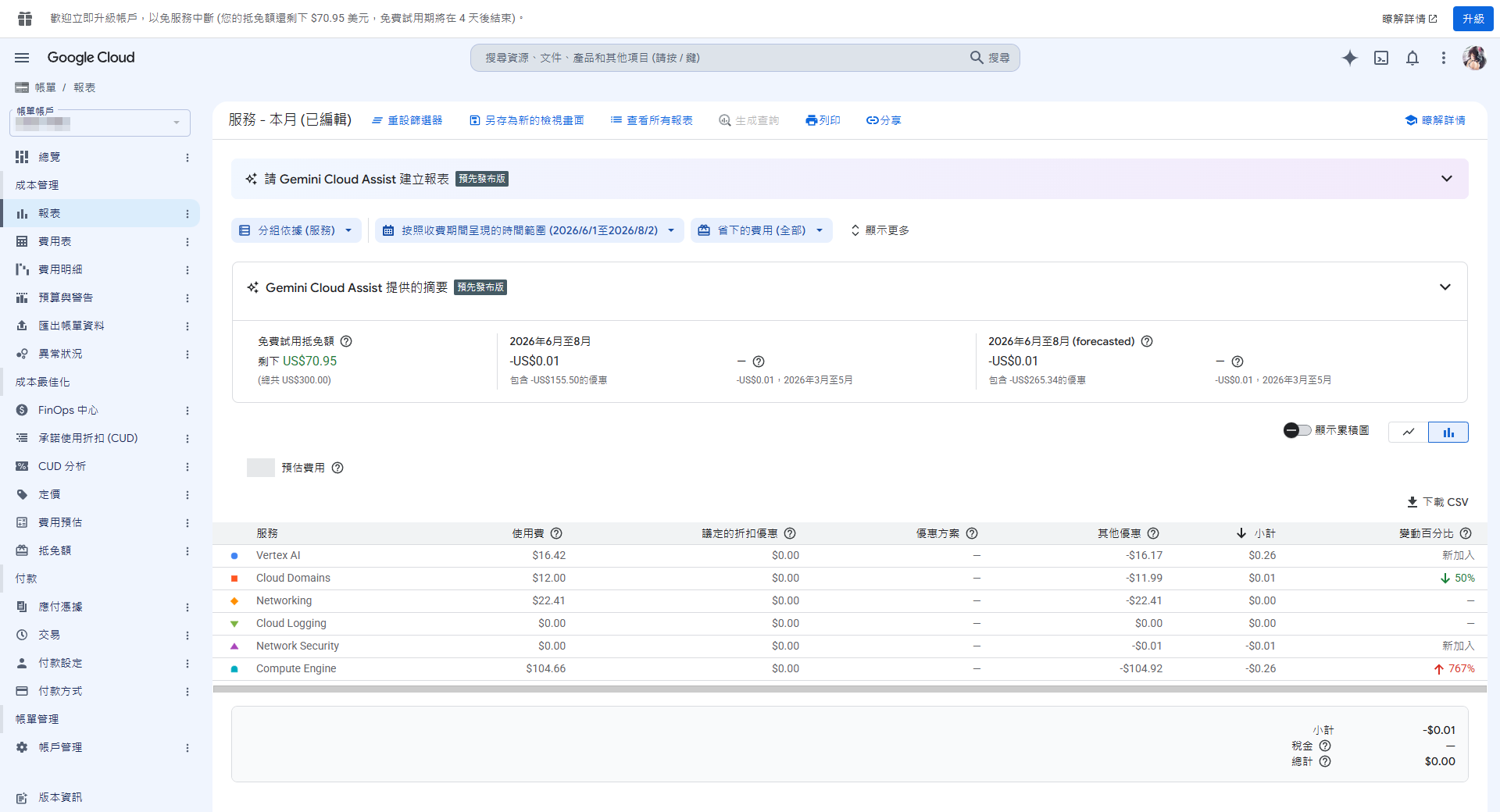Image resolution: width=1500 pixels, height=812 pixels.
Task: Click the Cloud Logging service row name
Action: coord(291,623)
